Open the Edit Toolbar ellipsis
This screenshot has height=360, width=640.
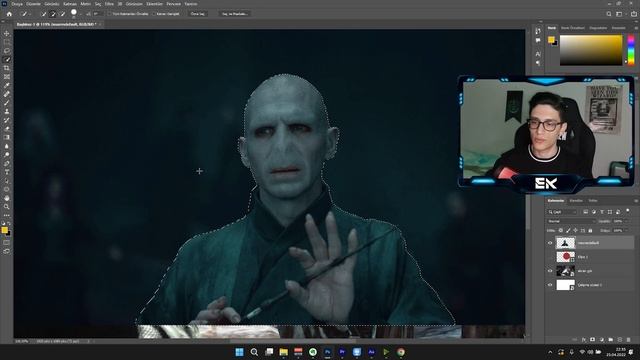pyautogui.click(x=7, y=215)
